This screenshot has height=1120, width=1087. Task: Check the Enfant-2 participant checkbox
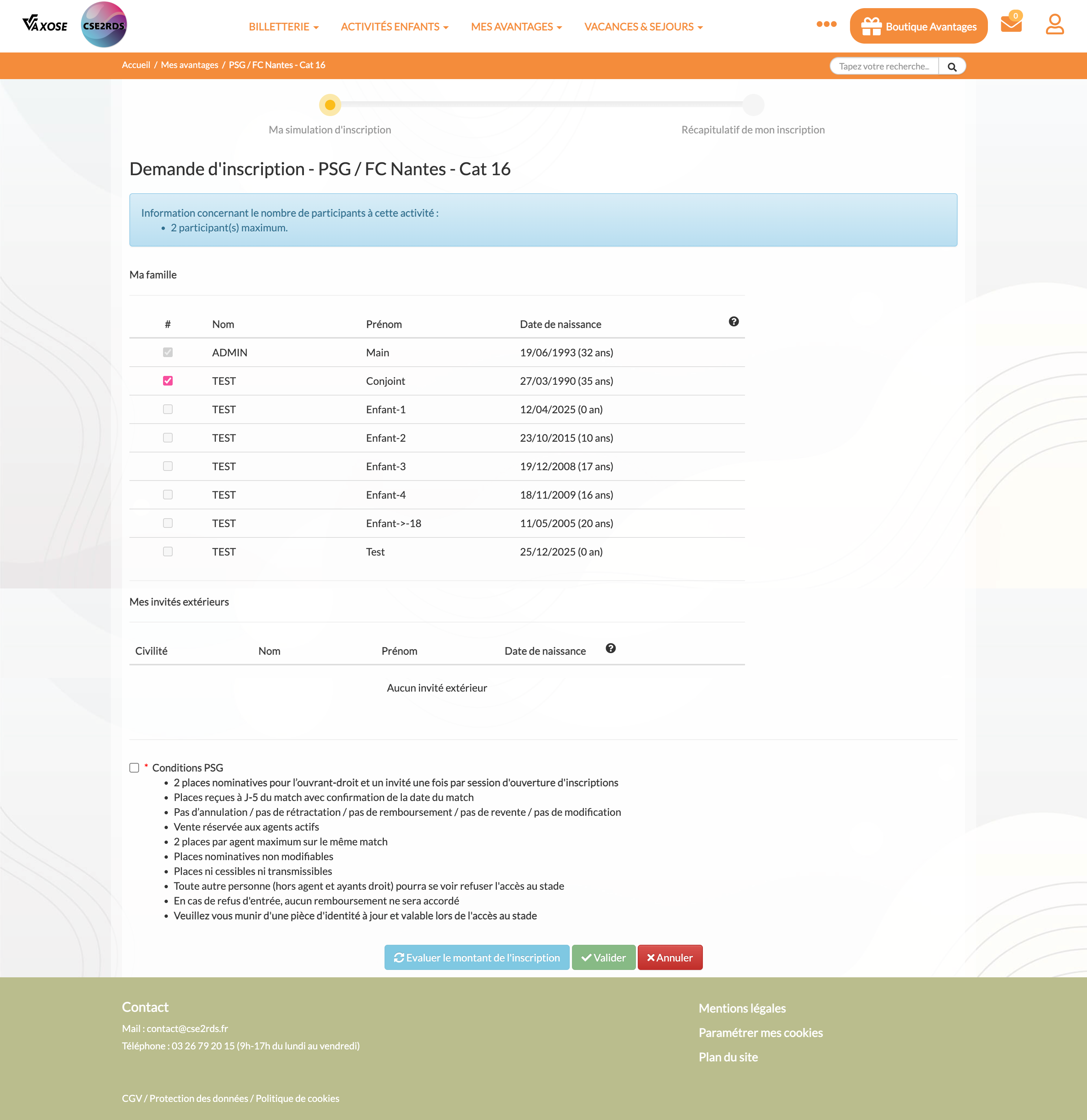point(167,438)
